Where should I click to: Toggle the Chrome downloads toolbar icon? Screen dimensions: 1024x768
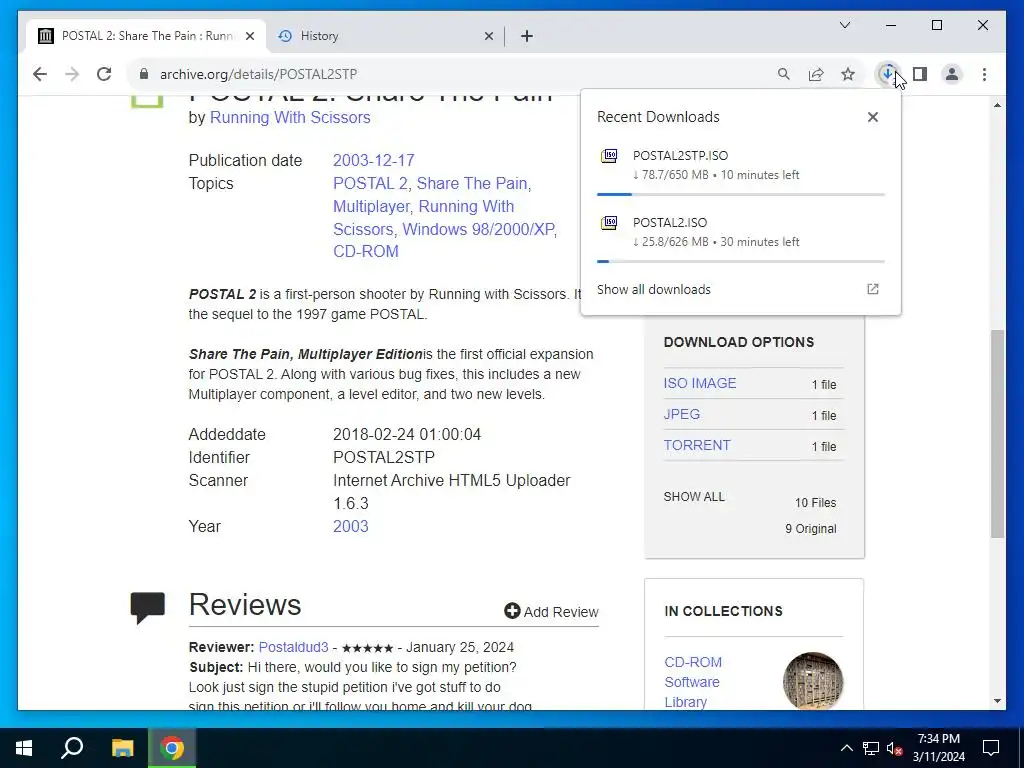point(888,74)
